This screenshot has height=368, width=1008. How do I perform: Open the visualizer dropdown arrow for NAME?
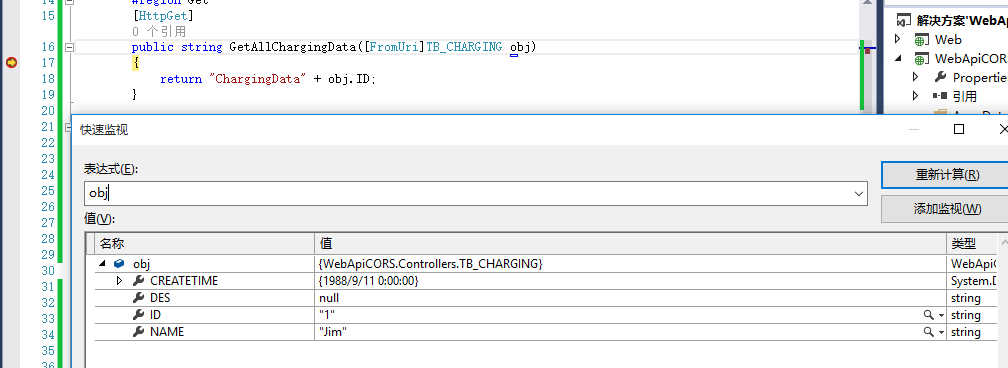942,333
